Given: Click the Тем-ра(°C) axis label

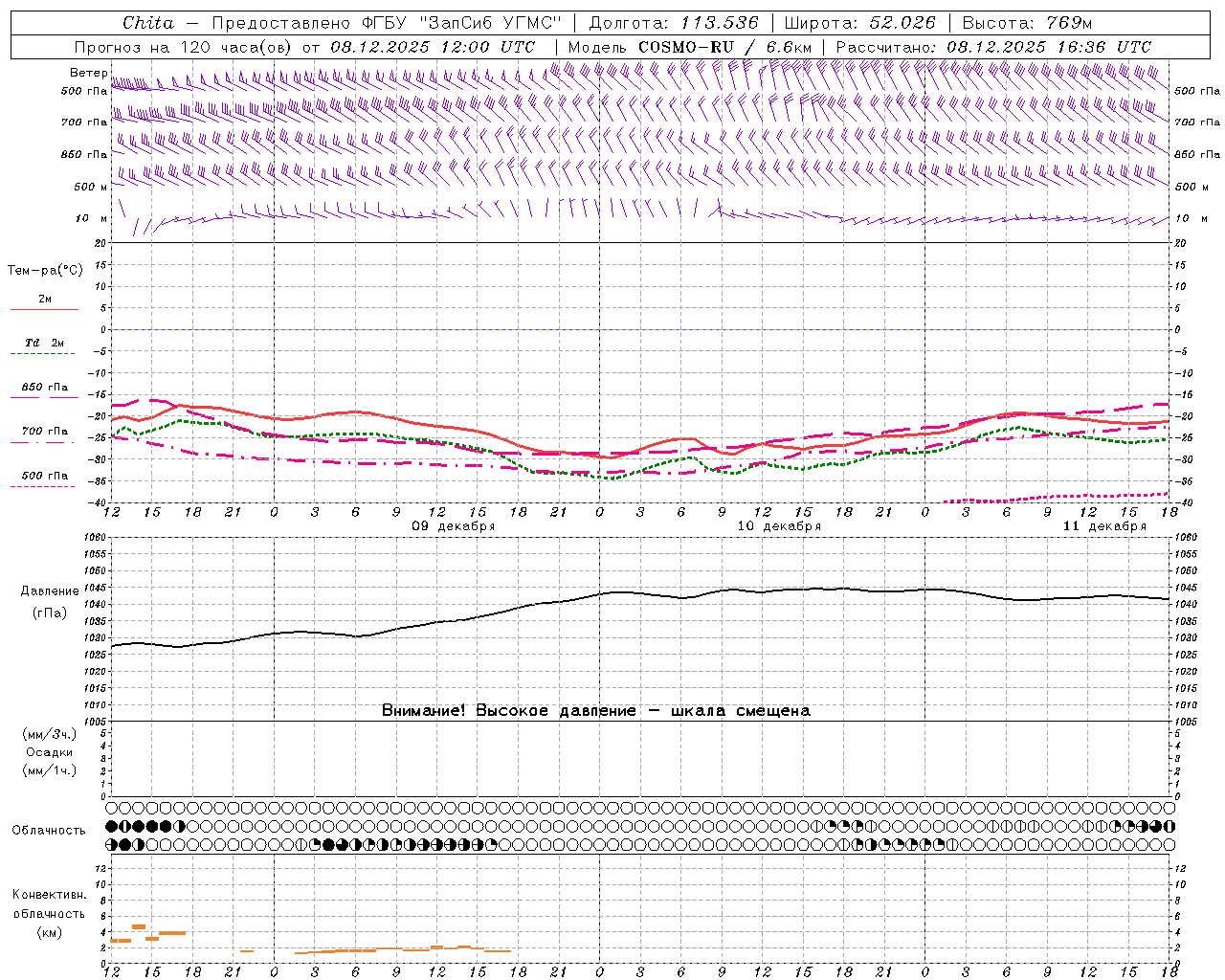Looking at the screenshot, I should (45, 271).
